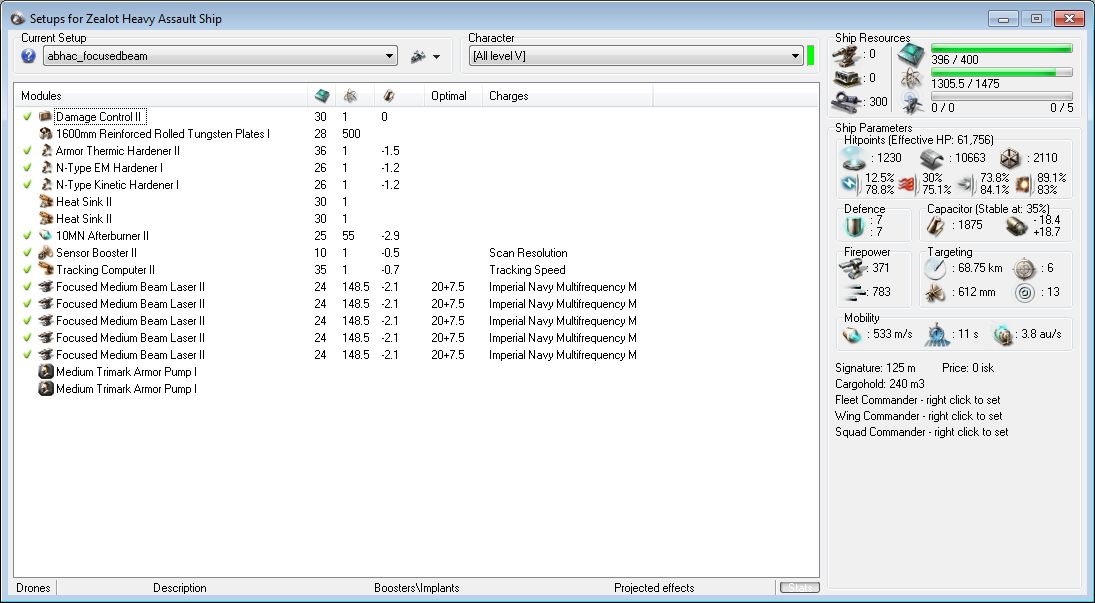
Task: Toggle the N-Type EM Hardener I checkmark
Action: pos(27,168)
